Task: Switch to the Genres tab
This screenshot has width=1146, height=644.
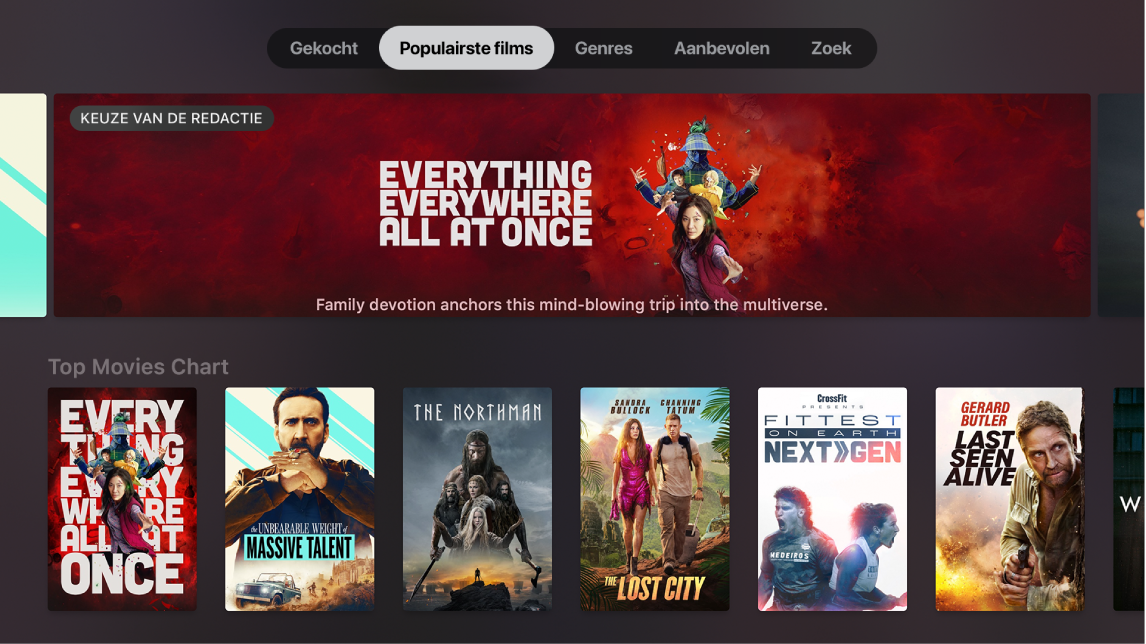Action: pos(604,48)
